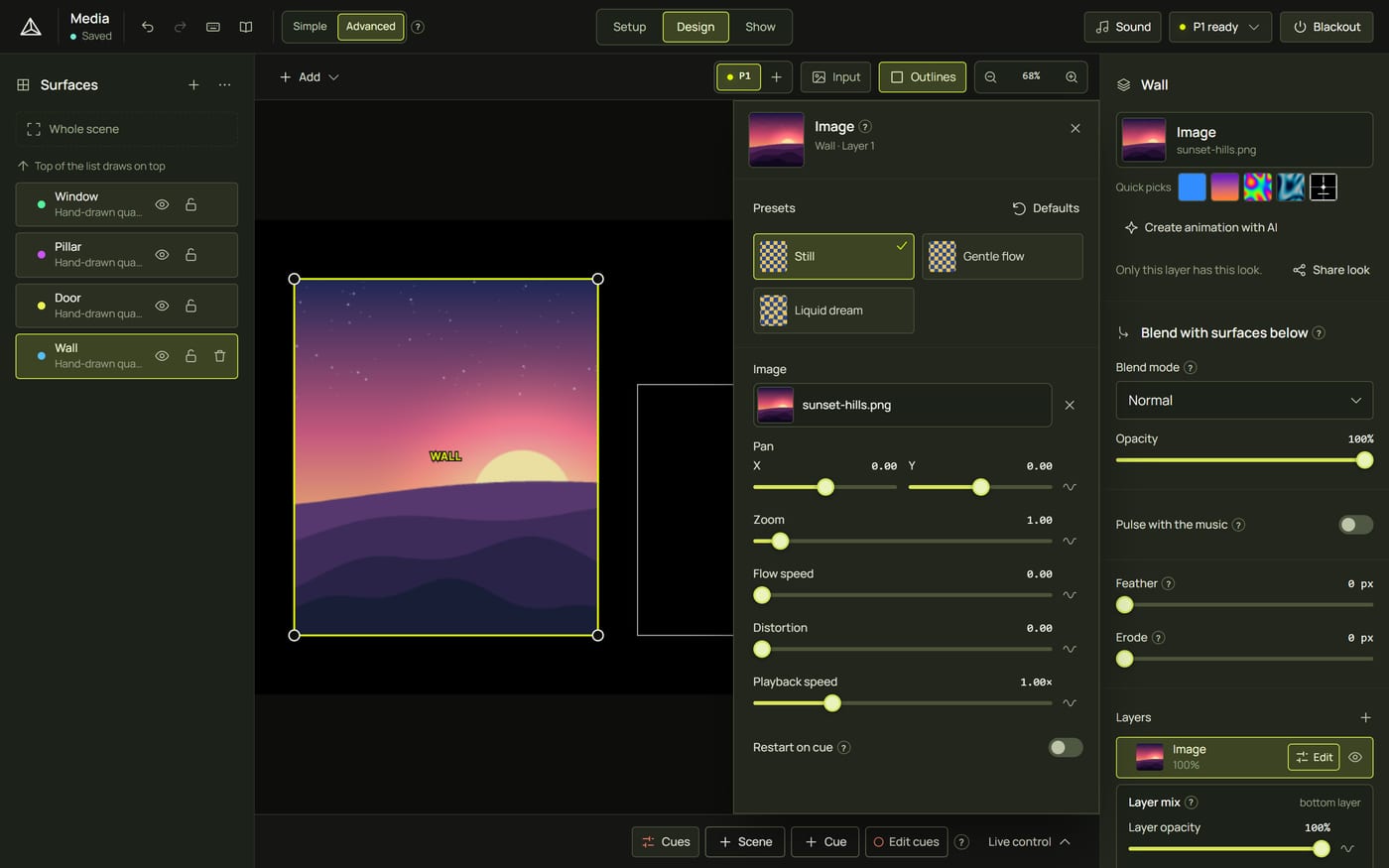The image size is (1389, 868).
Task: Animate Zoom with wave icon
Action: [1070, 541]
